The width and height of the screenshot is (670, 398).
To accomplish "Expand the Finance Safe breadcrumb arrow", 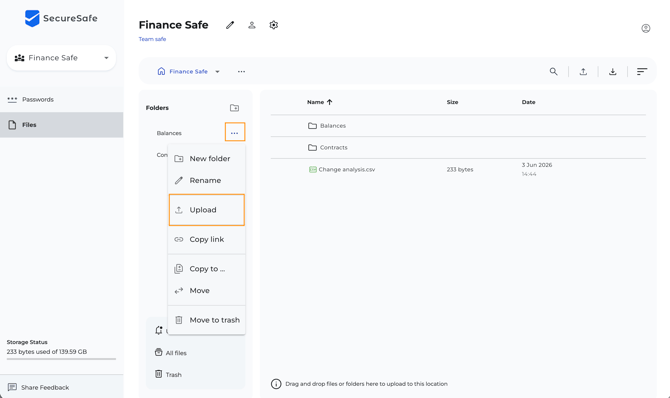I will [x=217, y=71].
